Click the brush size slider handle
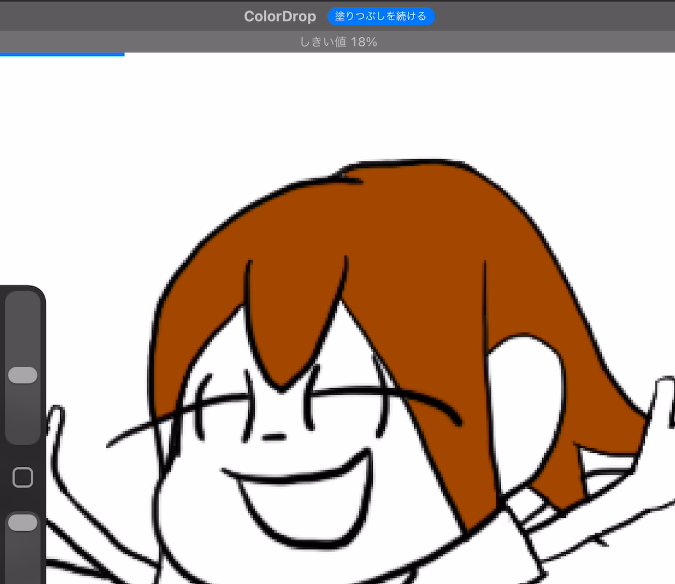675x584 pixels. coord(22,375)
